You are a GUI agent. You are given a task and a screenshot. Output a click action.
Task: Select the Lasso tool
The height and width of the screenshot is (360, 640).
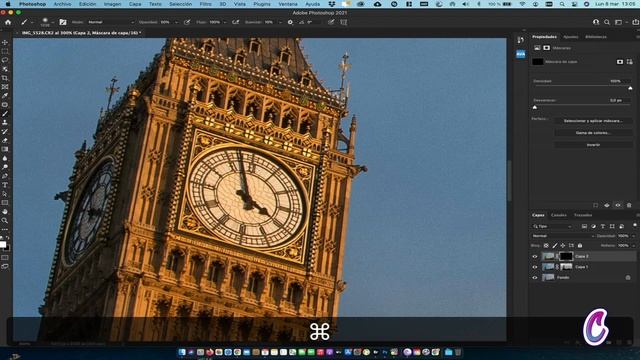[5, 60]
